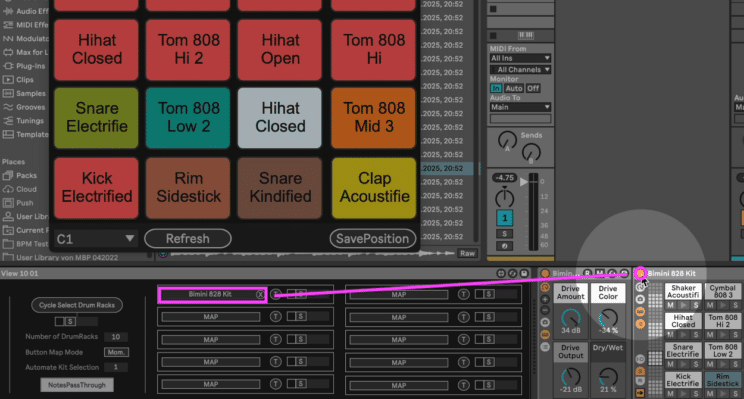The image size is (744, 399).
Task: Click the Automate Kit Selection value 1
Action: pos(115,367)
